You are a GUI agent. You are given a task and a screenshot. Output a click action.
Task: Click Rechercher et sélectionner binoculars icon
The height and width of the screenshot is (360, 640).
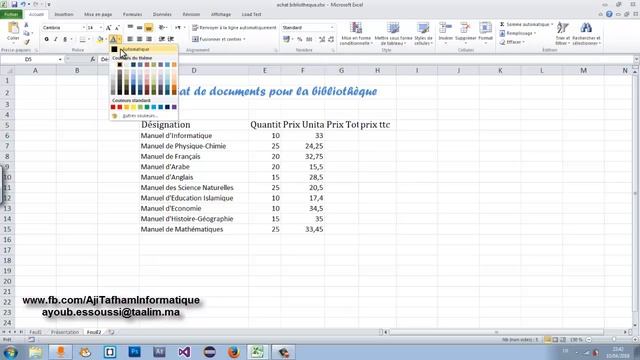point(586,28)
